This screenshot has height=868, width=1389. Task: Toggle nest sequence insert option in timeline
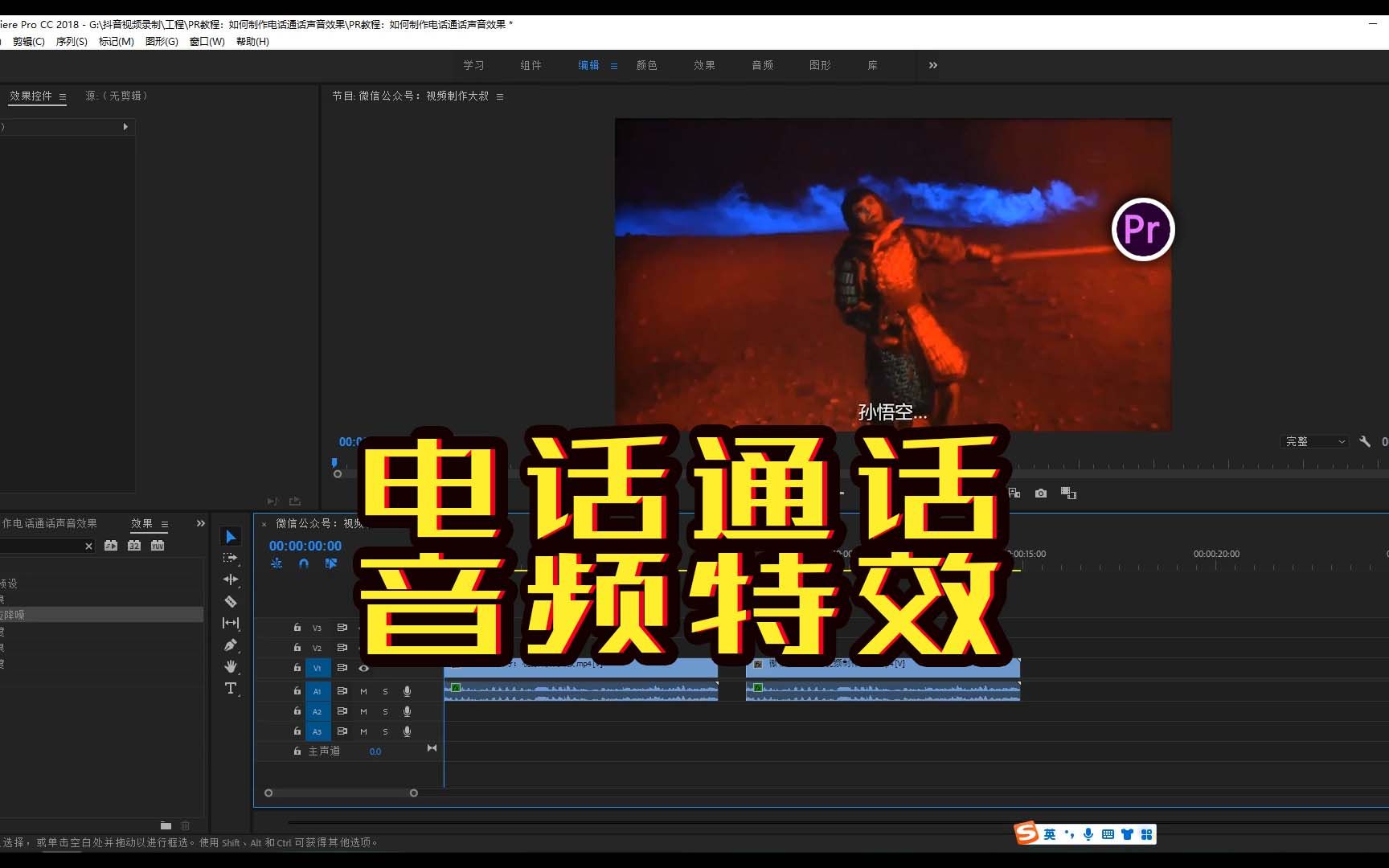click(x=277, y=563)
